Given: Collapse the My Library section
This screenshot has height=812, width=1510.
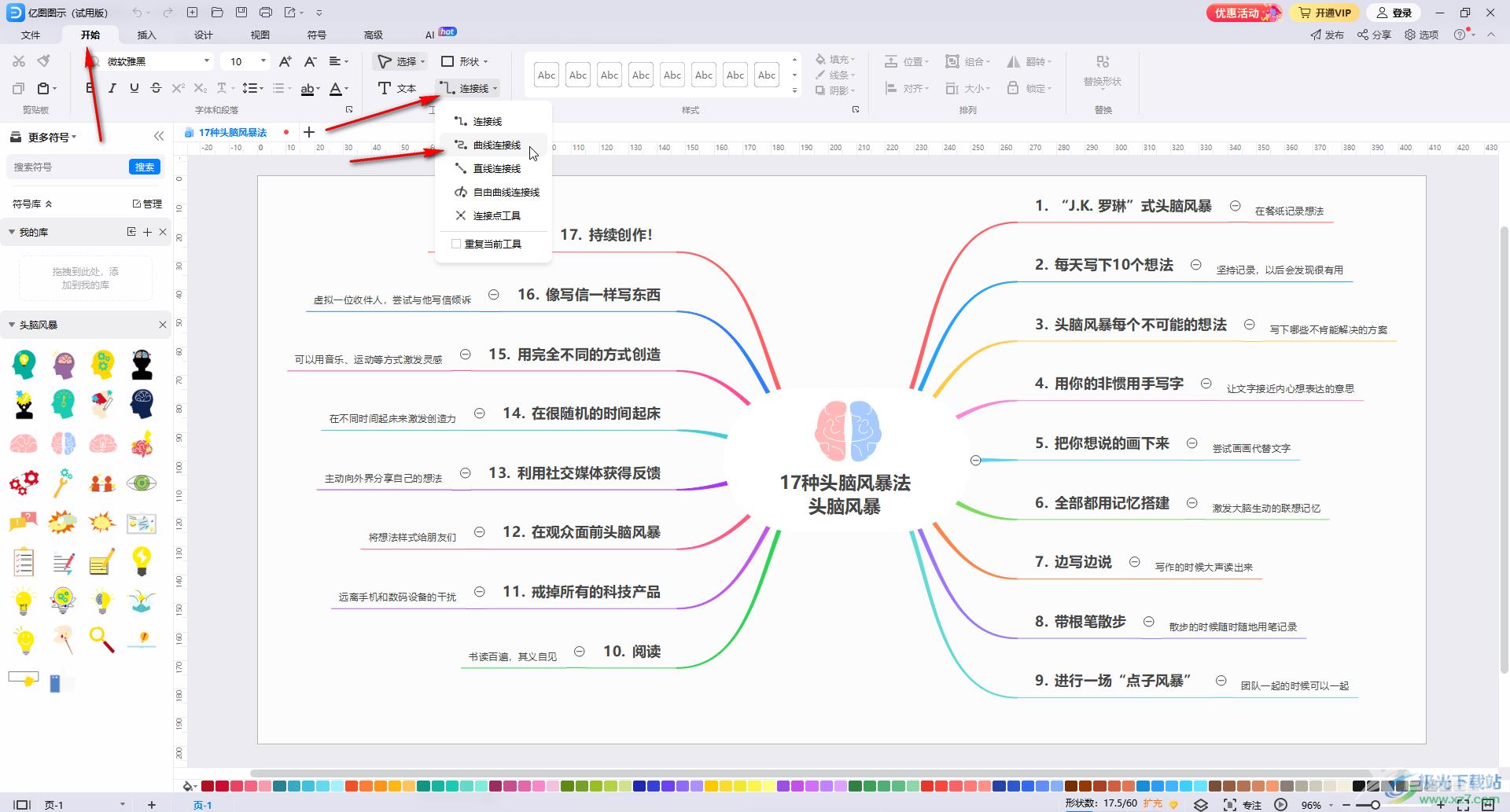Looking at the screenshot, I should [12, 232].
